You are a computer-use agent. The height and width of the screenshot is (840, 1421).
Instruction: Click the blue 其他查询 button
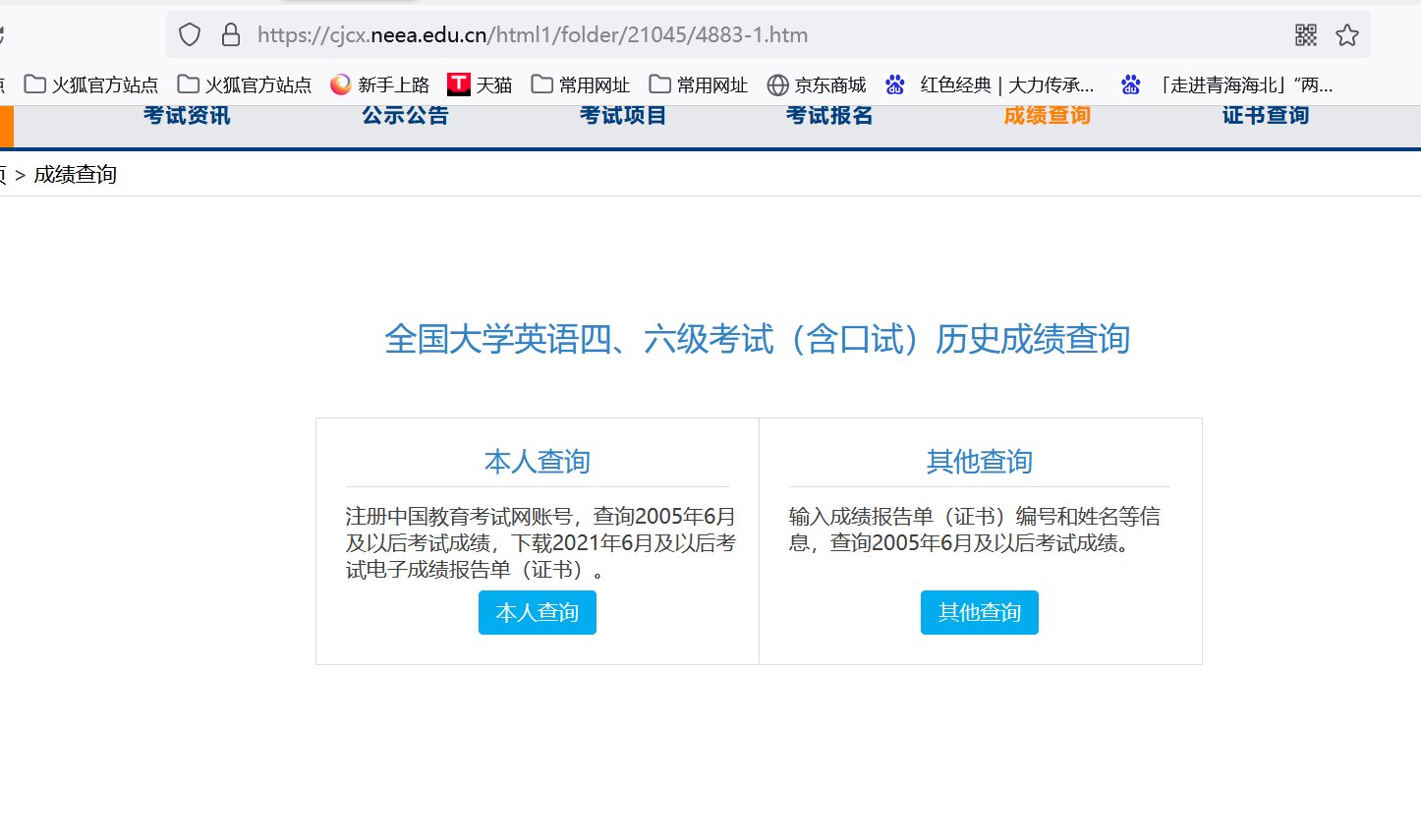pos(979,612)
